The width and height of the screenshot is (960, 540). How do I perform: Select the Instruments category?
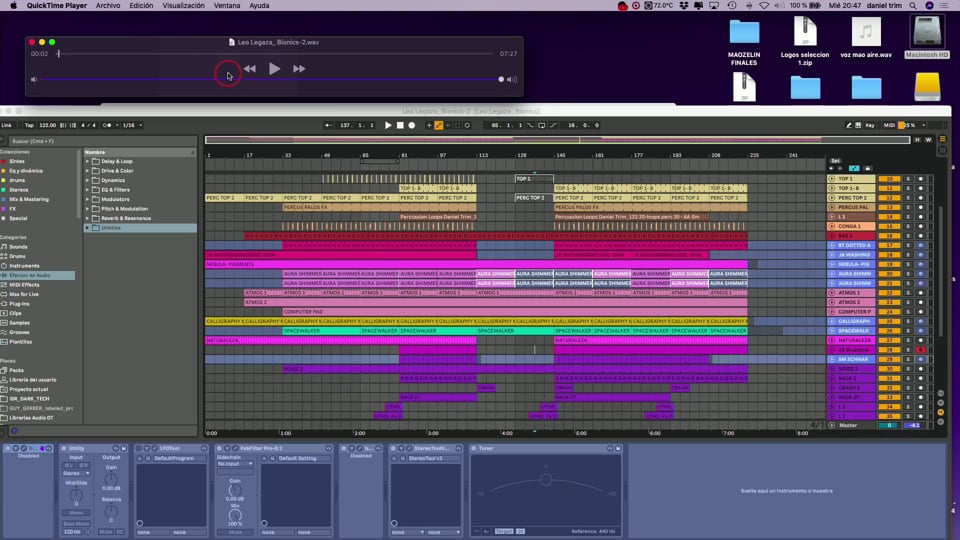(x=24, y=266)
